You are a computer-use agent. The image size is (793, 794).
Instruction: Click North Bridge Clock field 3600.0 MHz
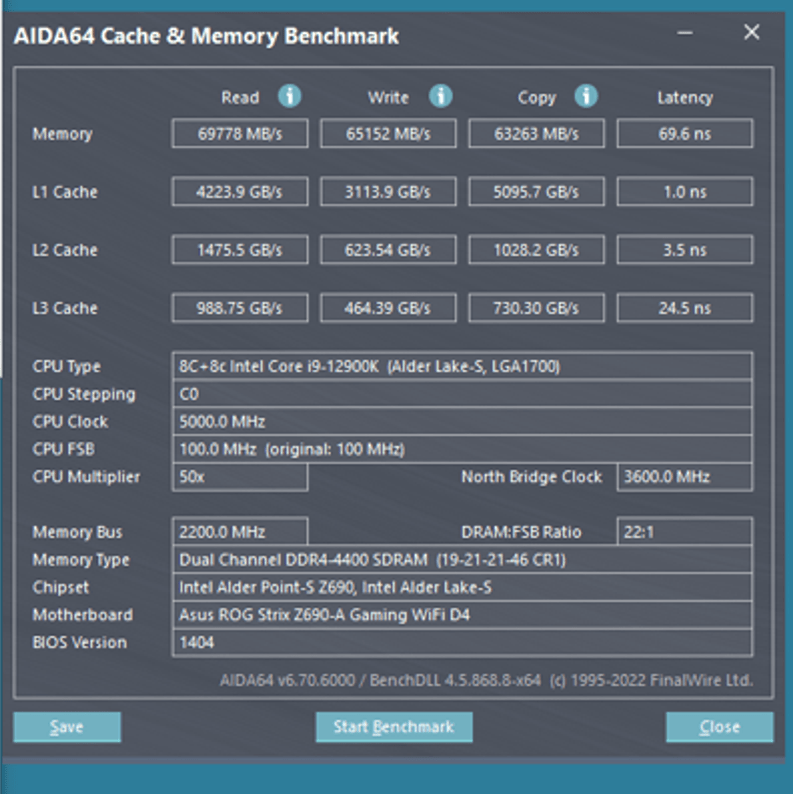point(685,477)
